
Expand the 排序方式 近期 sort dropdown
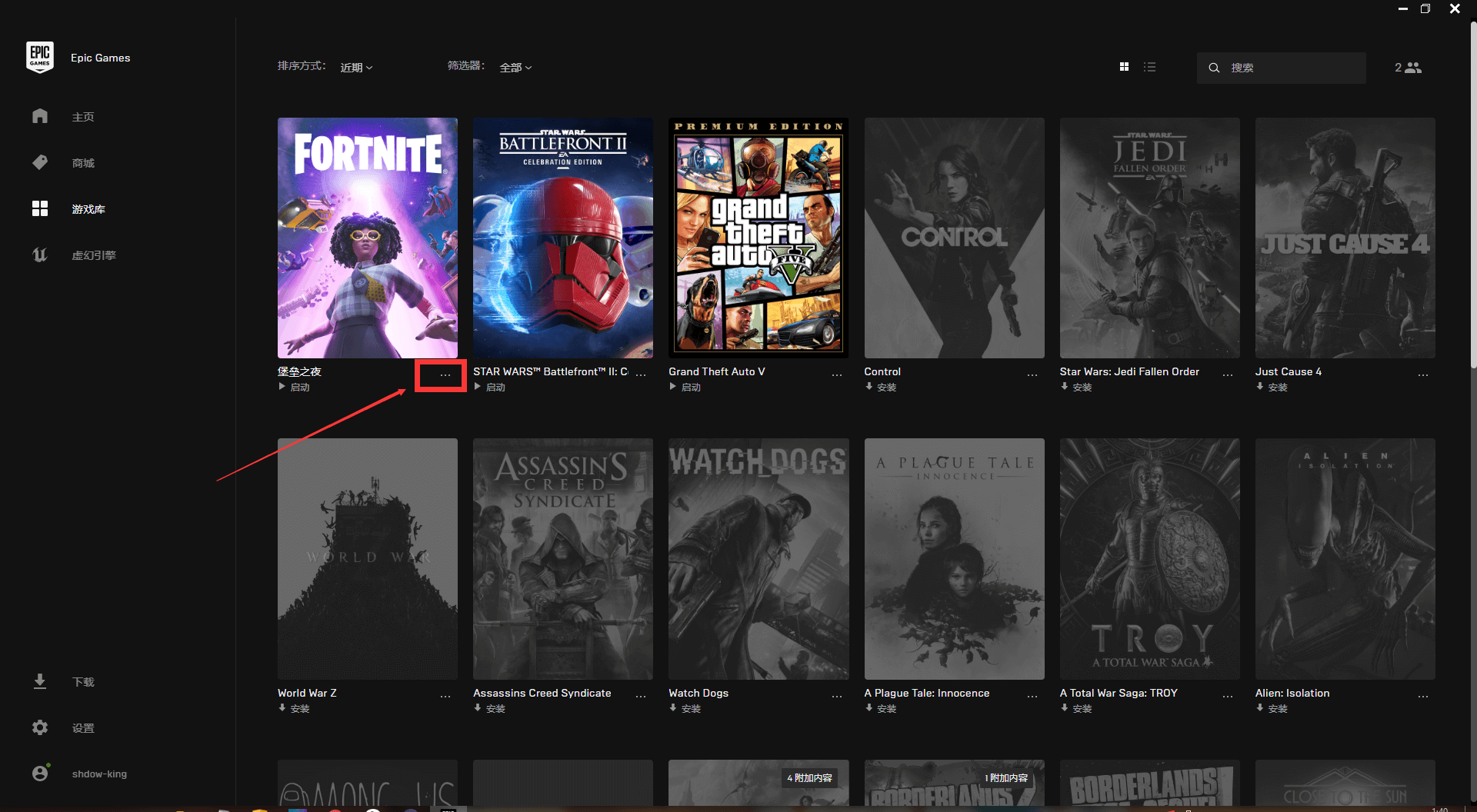pyautogui.click(x=356, y=68)
